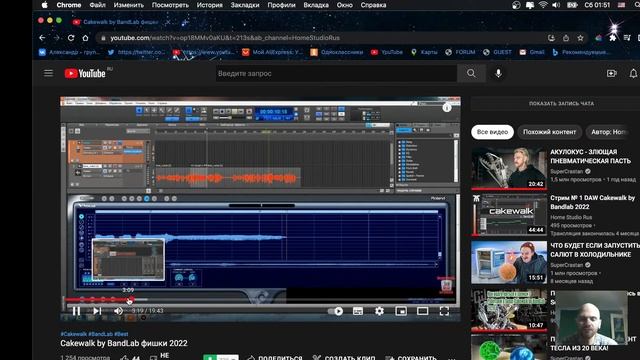The width and height of the screenshot is (640, 360).
Task: Go fullscreen with the player button
Action: tap(444, 311)
